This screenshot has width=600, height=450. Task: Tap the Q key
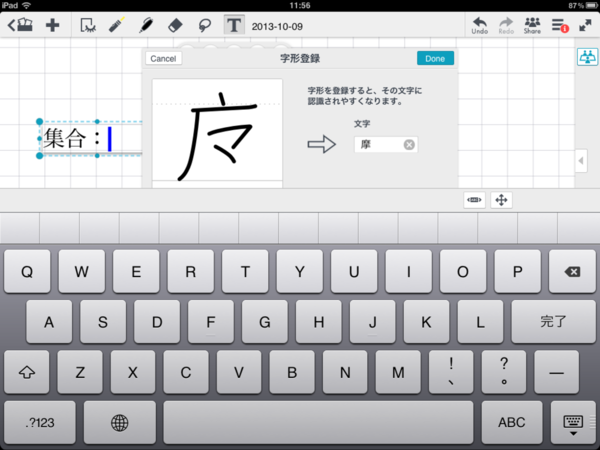(27, 272)
